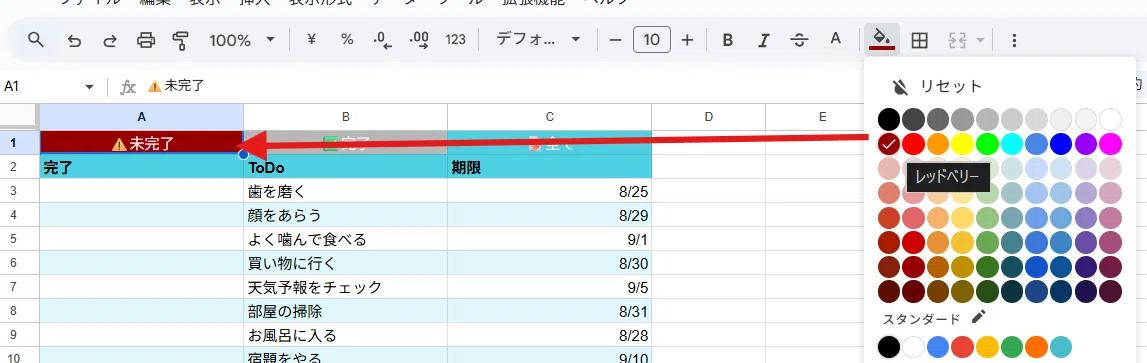Pick the magenta swatch in the bright row
Viewport: 1147px width, 363px height.
click(1110, 144)
